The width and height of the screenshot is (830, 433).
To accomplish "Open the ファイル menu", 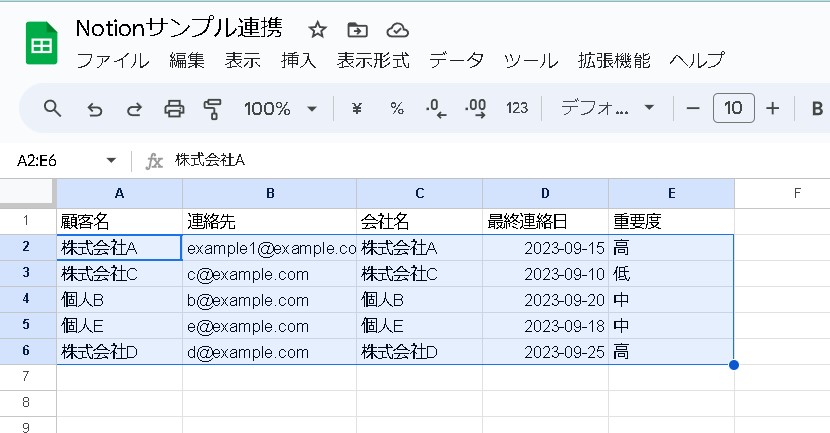I will click(113, 60).
